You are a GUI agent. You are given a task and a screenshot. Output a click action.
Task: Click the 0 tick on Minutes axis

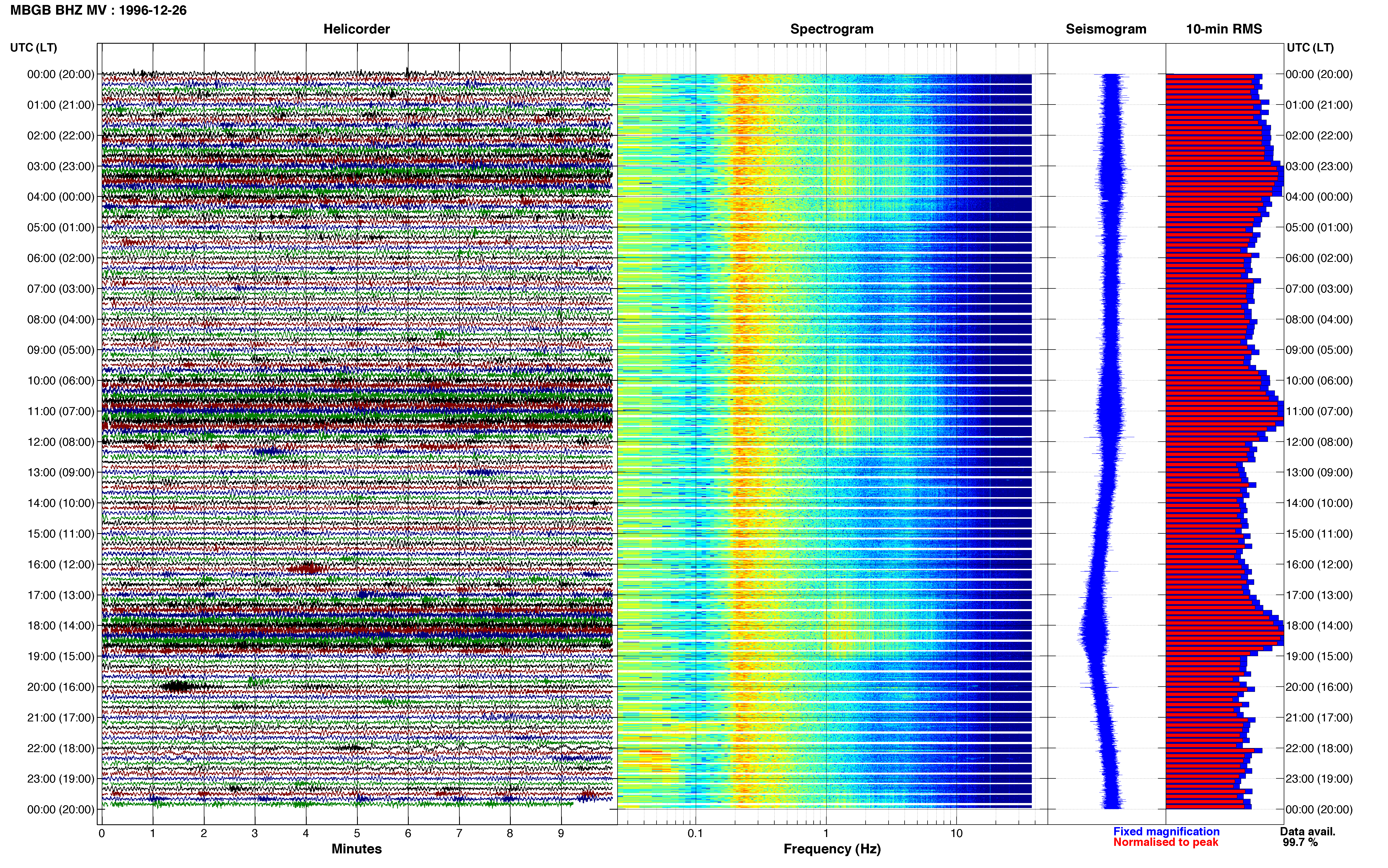[x=101, y=833]
